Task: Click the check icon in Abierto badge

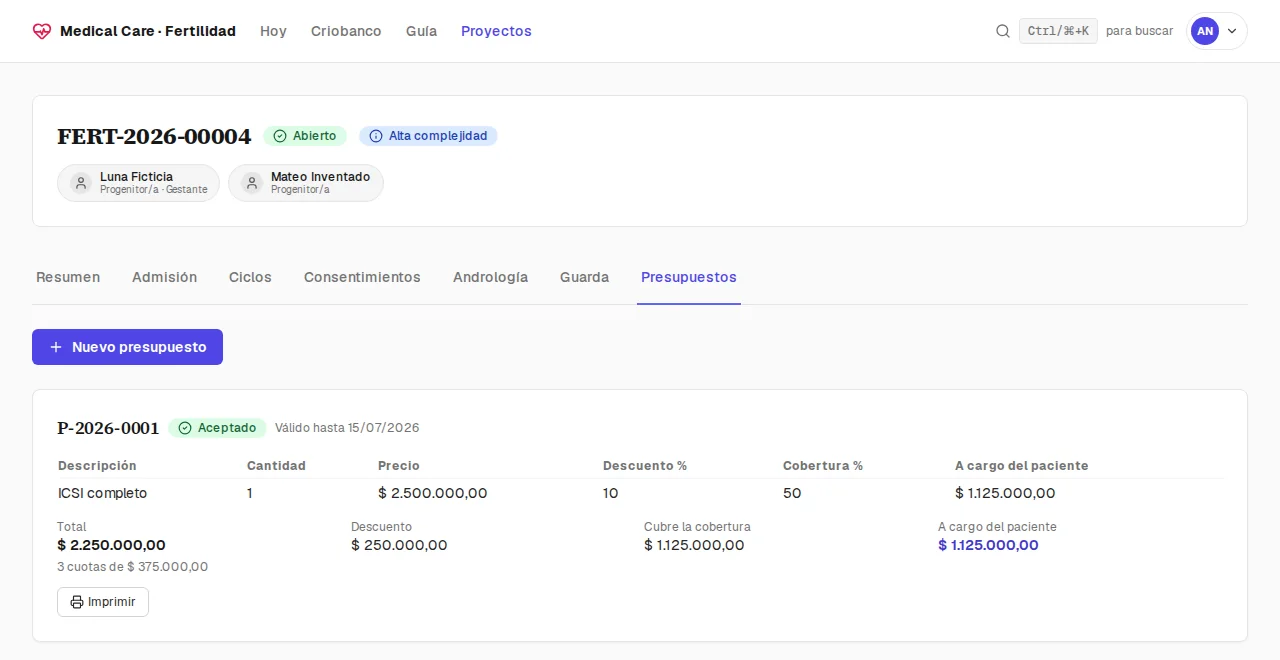Action: (280, 136)
